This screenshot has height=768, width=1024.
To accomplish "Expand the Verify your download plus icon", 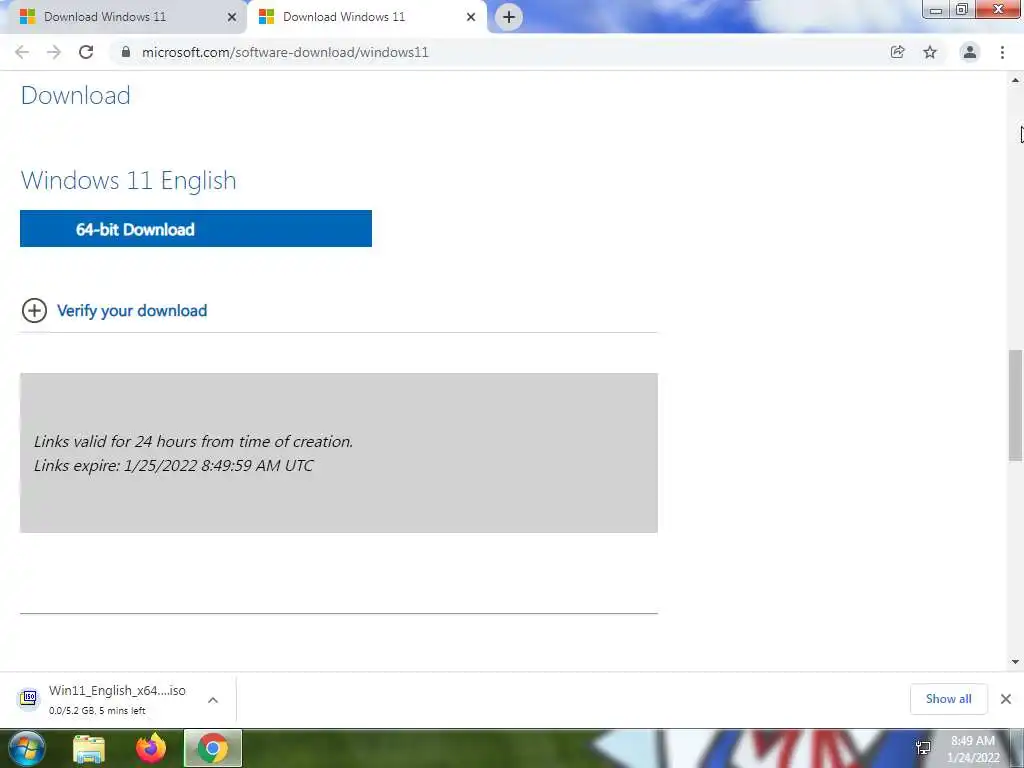I will pos(34,311).
